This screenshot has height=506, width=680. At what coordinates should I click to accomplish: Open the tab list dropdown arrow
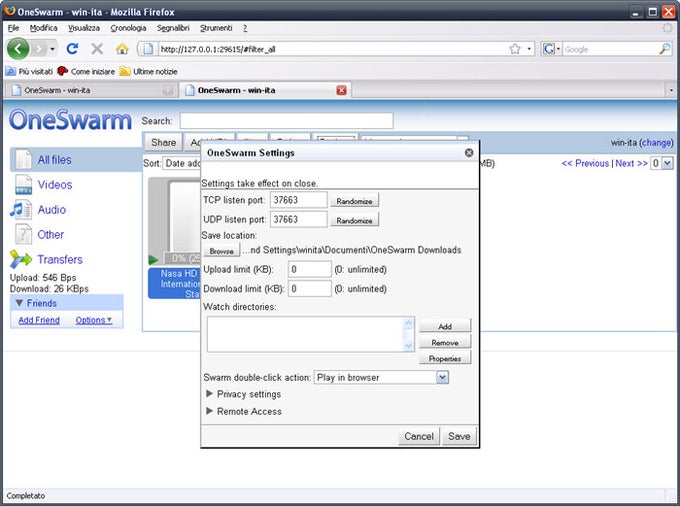(671, 90)
